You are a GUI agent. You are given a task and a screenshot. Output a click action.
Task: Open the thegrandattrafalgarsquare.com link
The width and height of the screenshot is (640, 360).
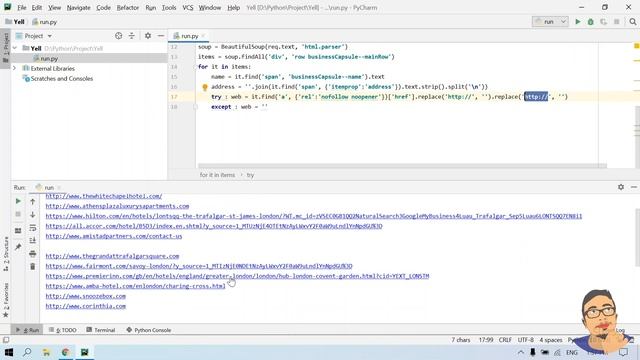coord(112,256)
